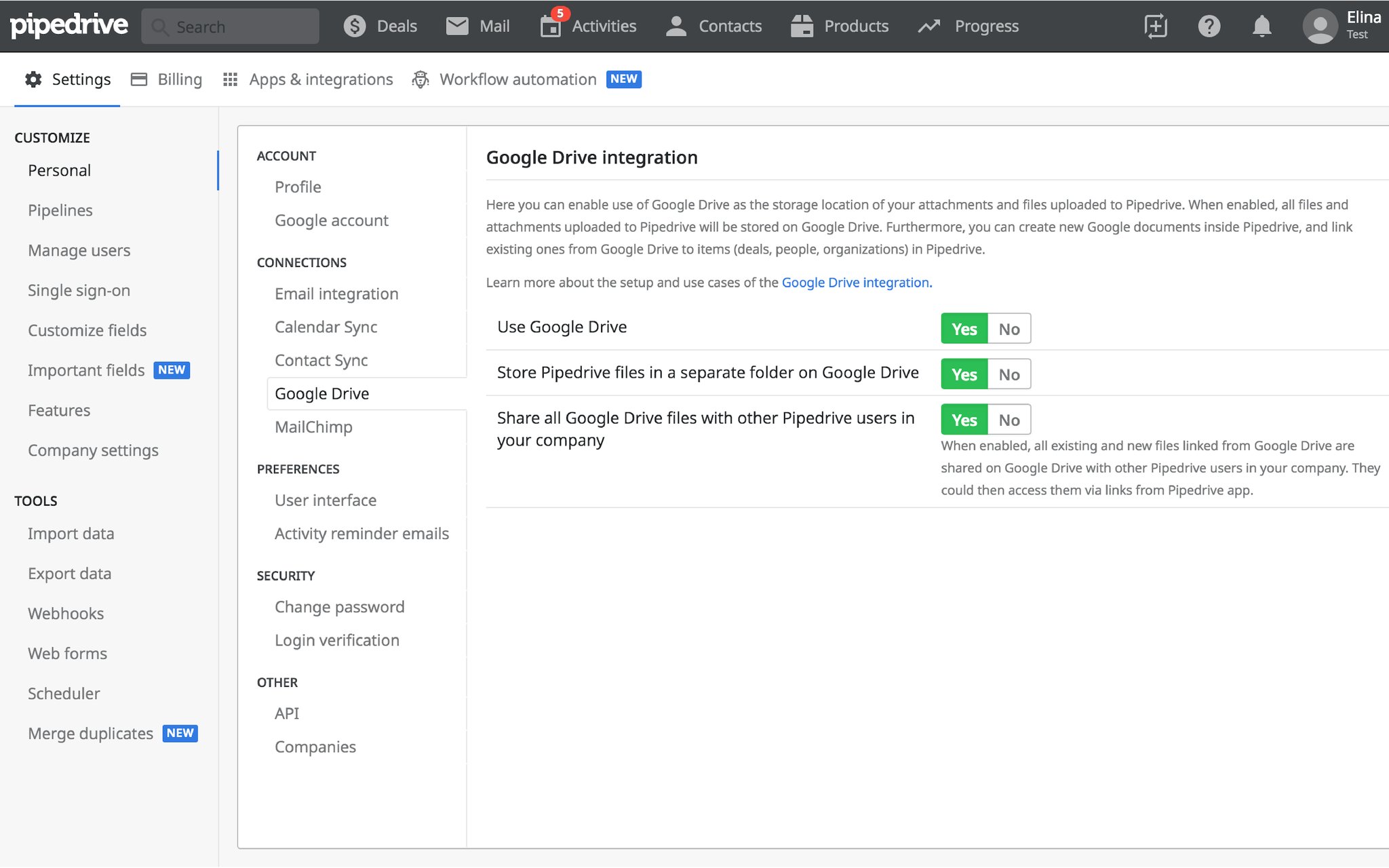Turn off sharing Drive files with company users
Screen dimensions: 1389x868
point(1009,419)
